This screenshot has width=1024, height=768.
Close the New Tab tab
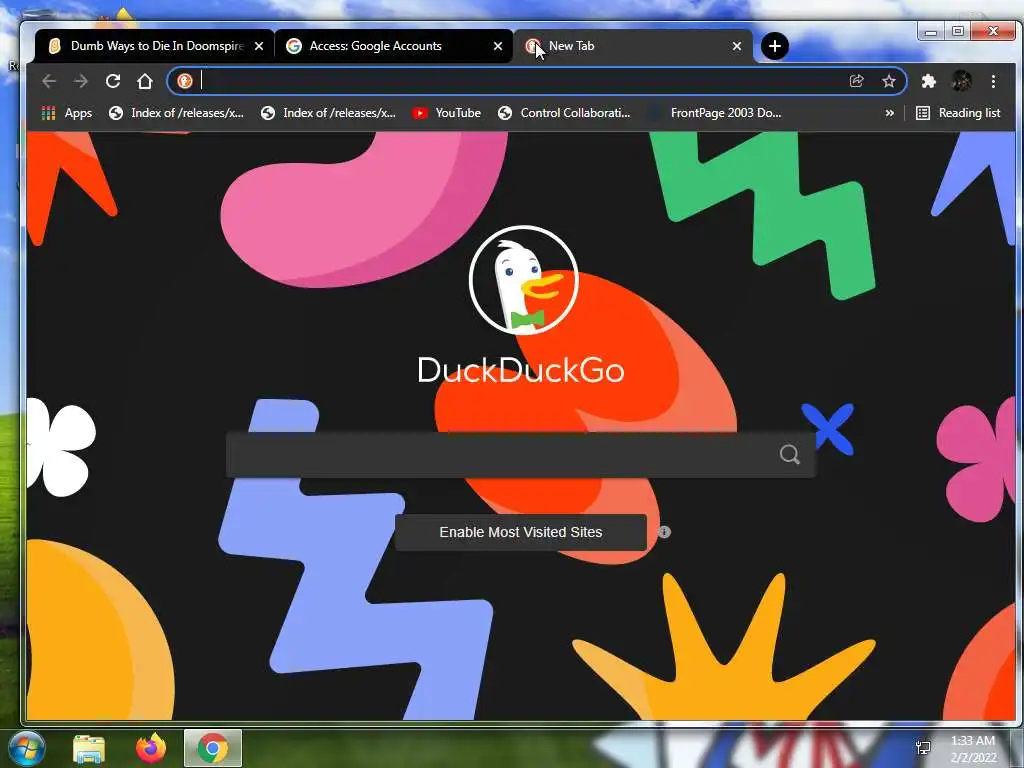(737, 46)
